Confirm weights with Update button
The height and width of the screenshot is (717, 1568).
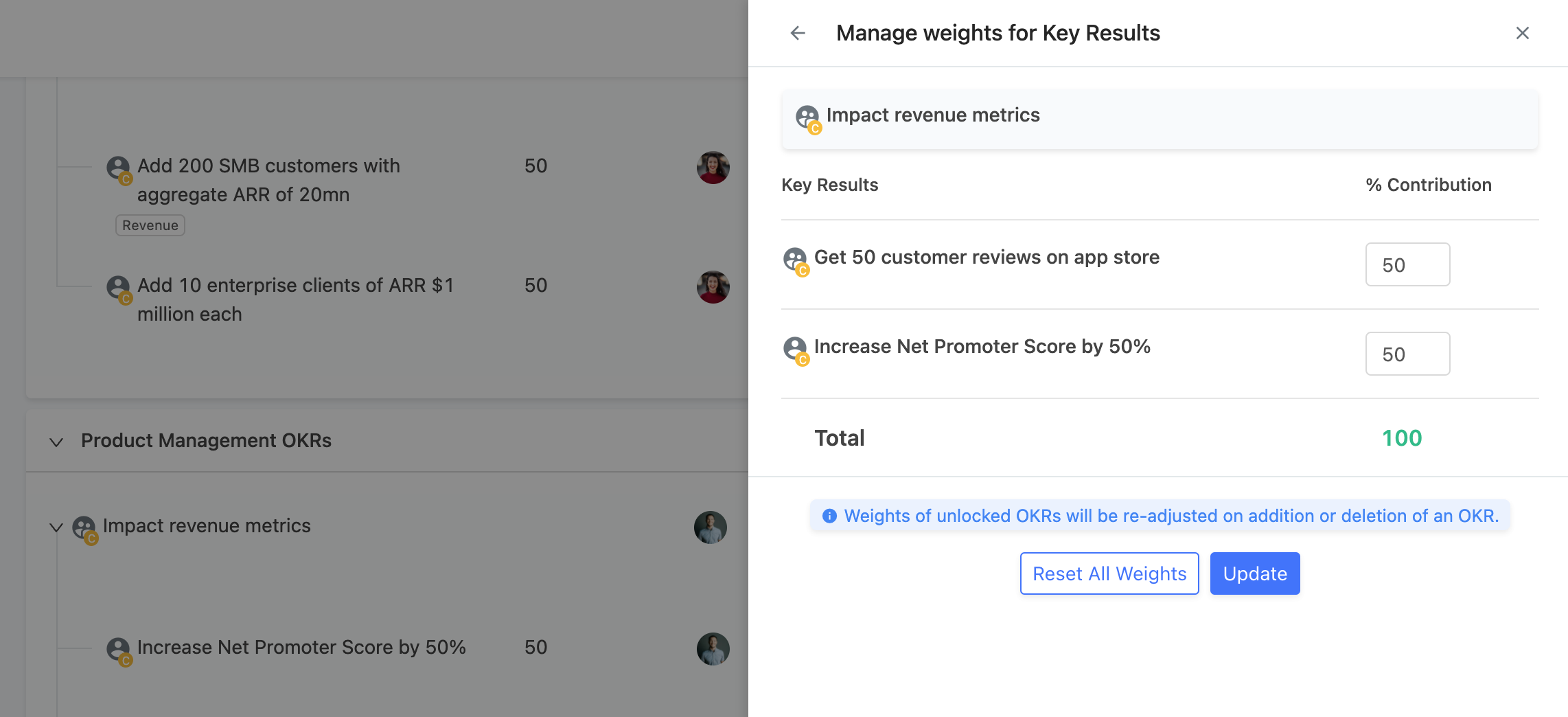pyautogui.click(x=1255, y=573)
